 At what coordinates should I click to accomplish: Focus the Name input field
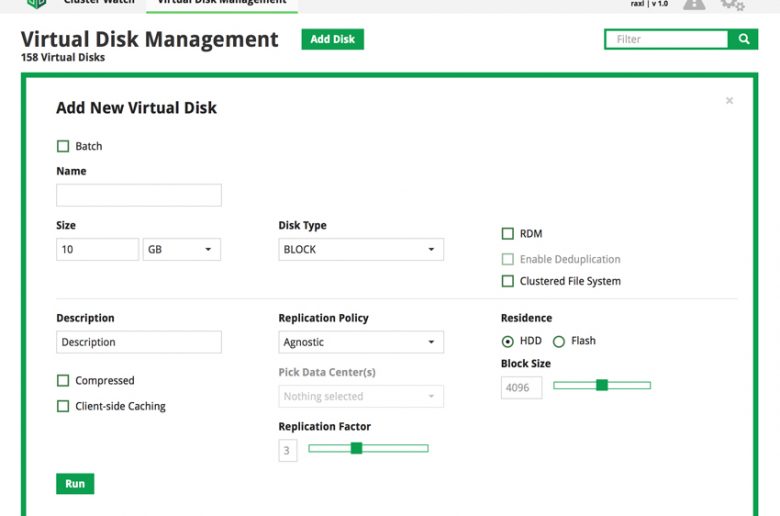click(x=139, y=195)
